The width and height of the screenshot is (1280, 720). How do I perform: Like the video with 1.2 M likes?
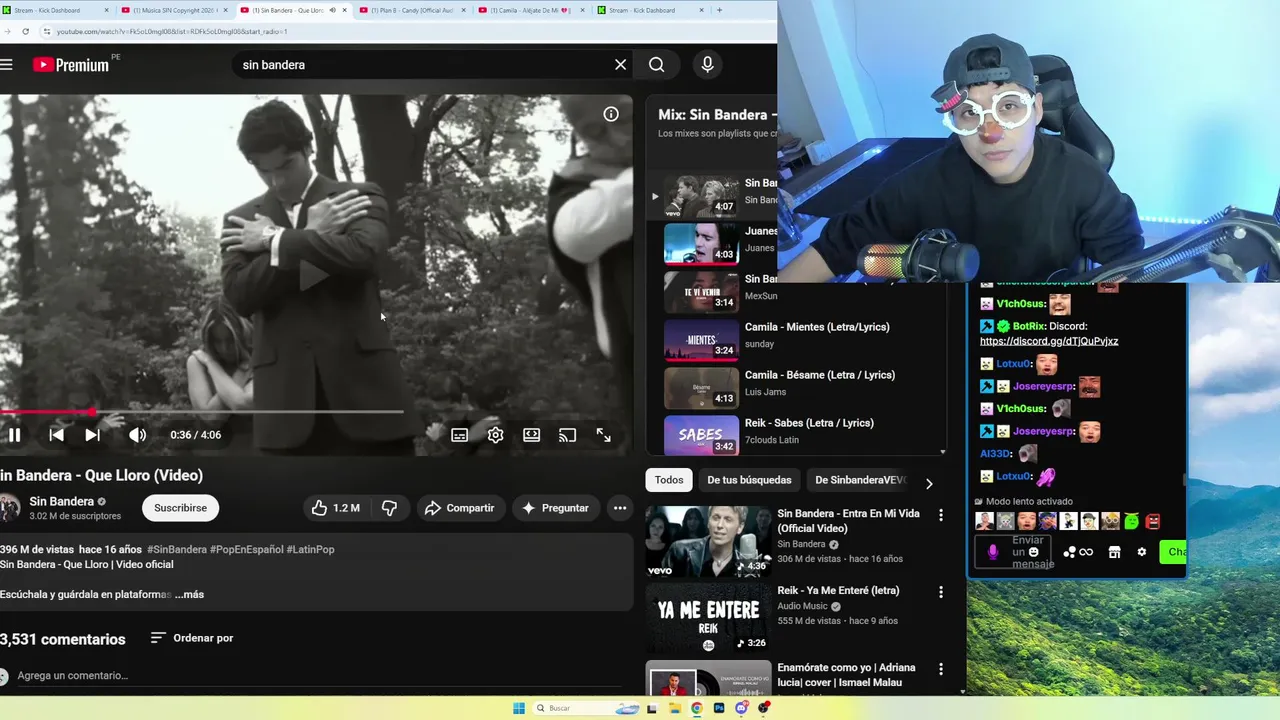point(335,508)
